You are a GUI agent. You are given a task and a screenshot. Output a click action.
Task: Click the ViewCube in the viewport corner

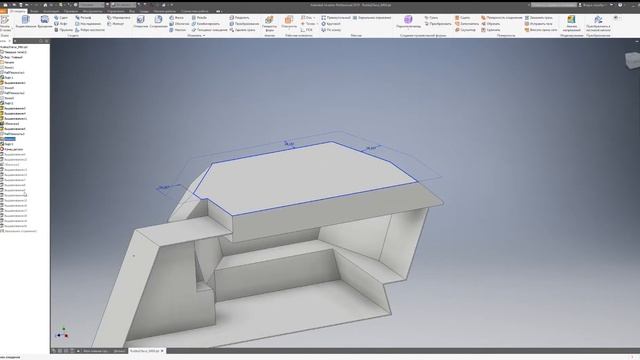(633, 60)
